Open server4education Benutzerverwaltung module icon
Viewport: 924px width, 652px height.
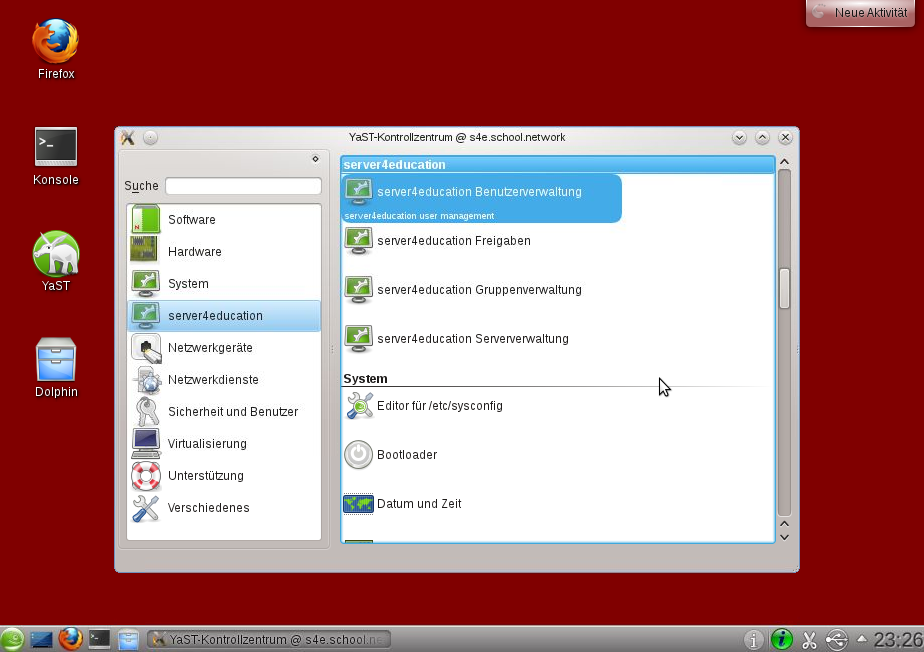coord(358,192)
